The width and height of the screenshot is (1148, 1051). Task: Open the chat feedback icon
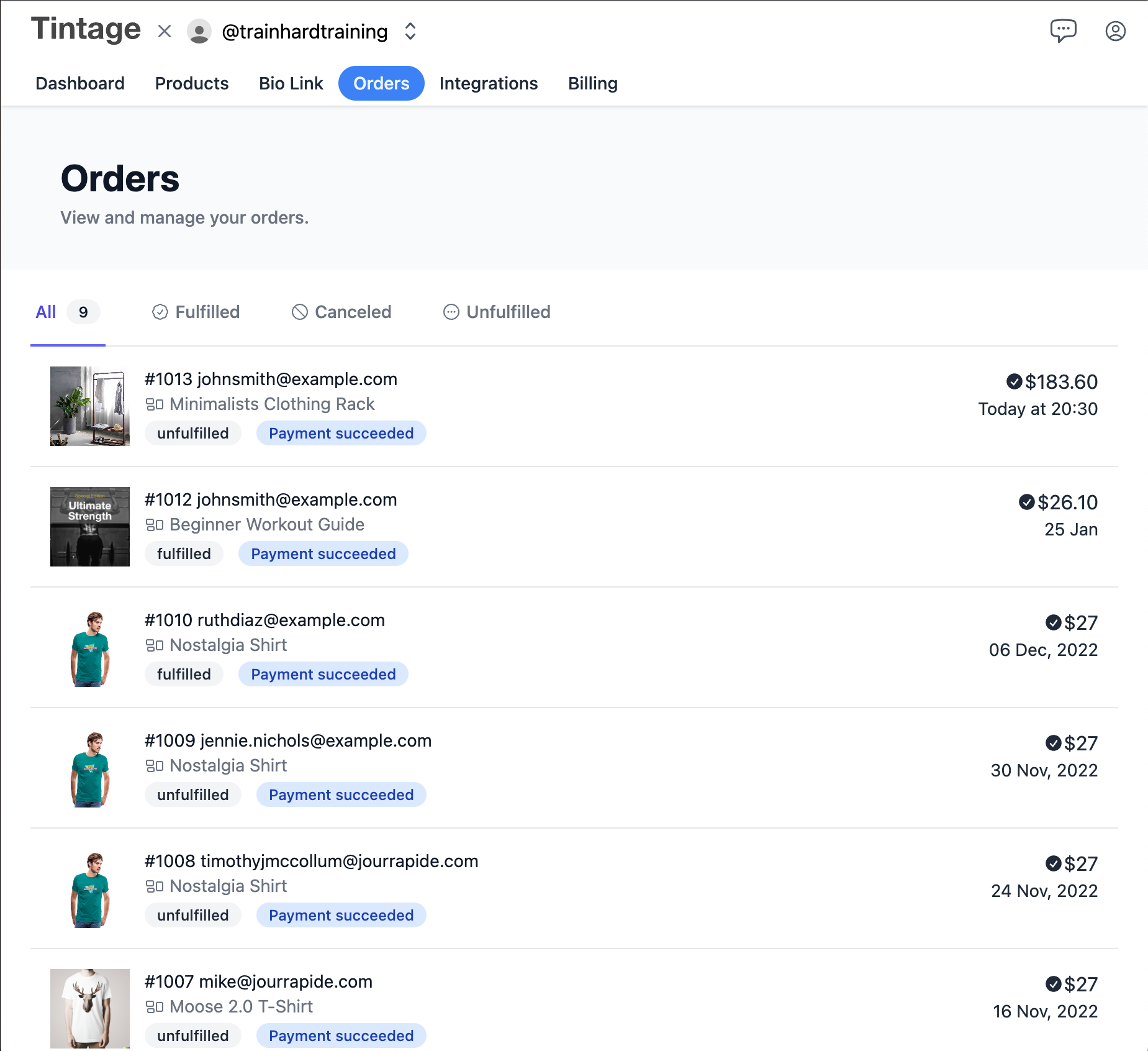[x=1063, y=30]
